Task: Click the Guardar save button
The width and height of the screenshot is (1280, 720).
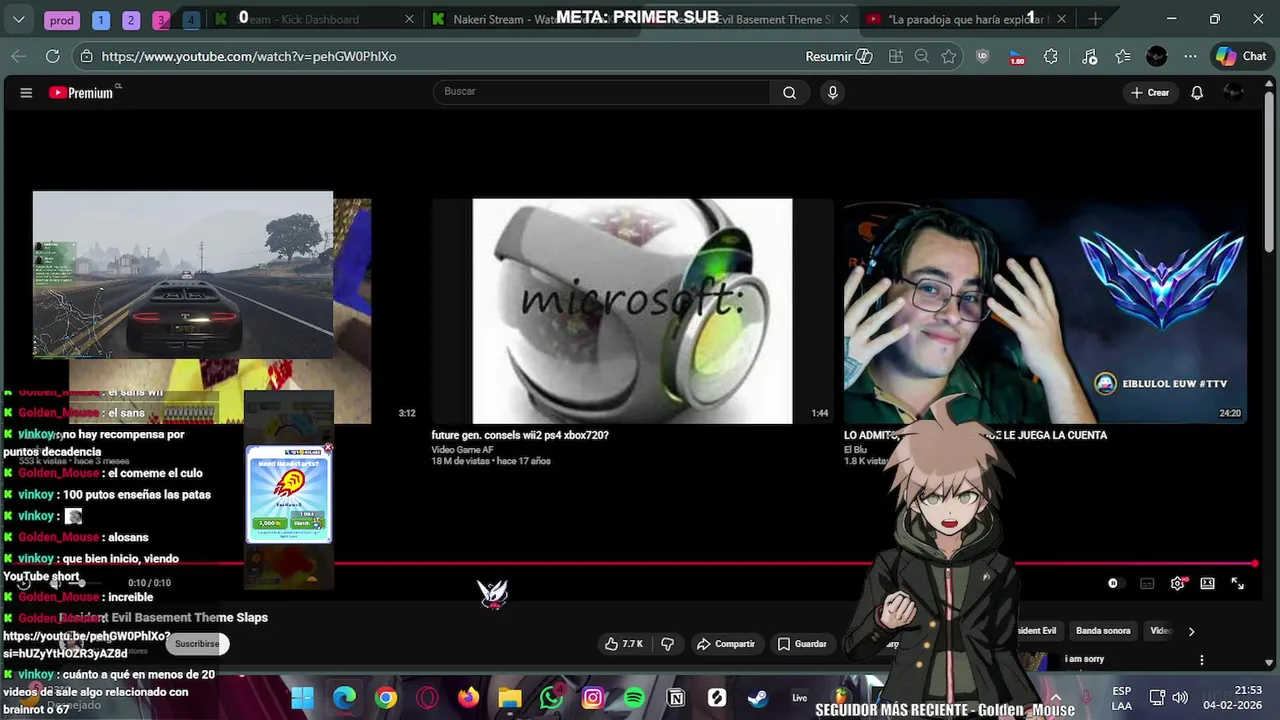Action: 802,644
